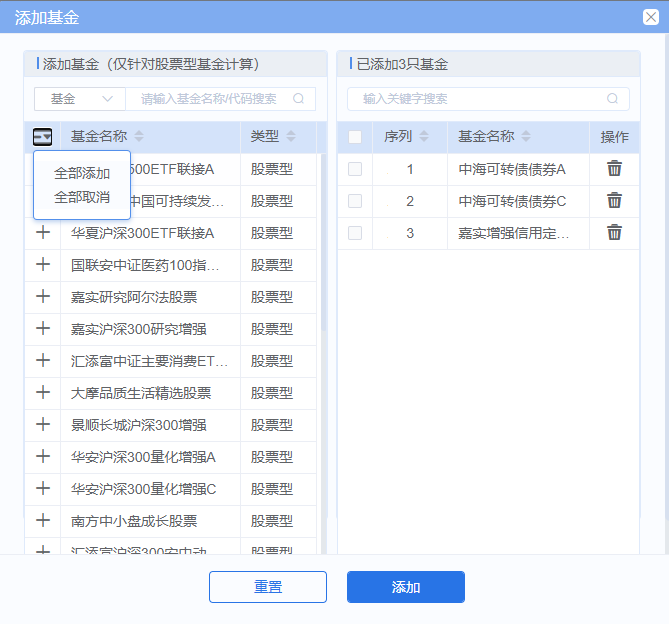
Task: Add 嘉实研究阿尔法股票 with plus icon
Action: (x=43, y=297)
